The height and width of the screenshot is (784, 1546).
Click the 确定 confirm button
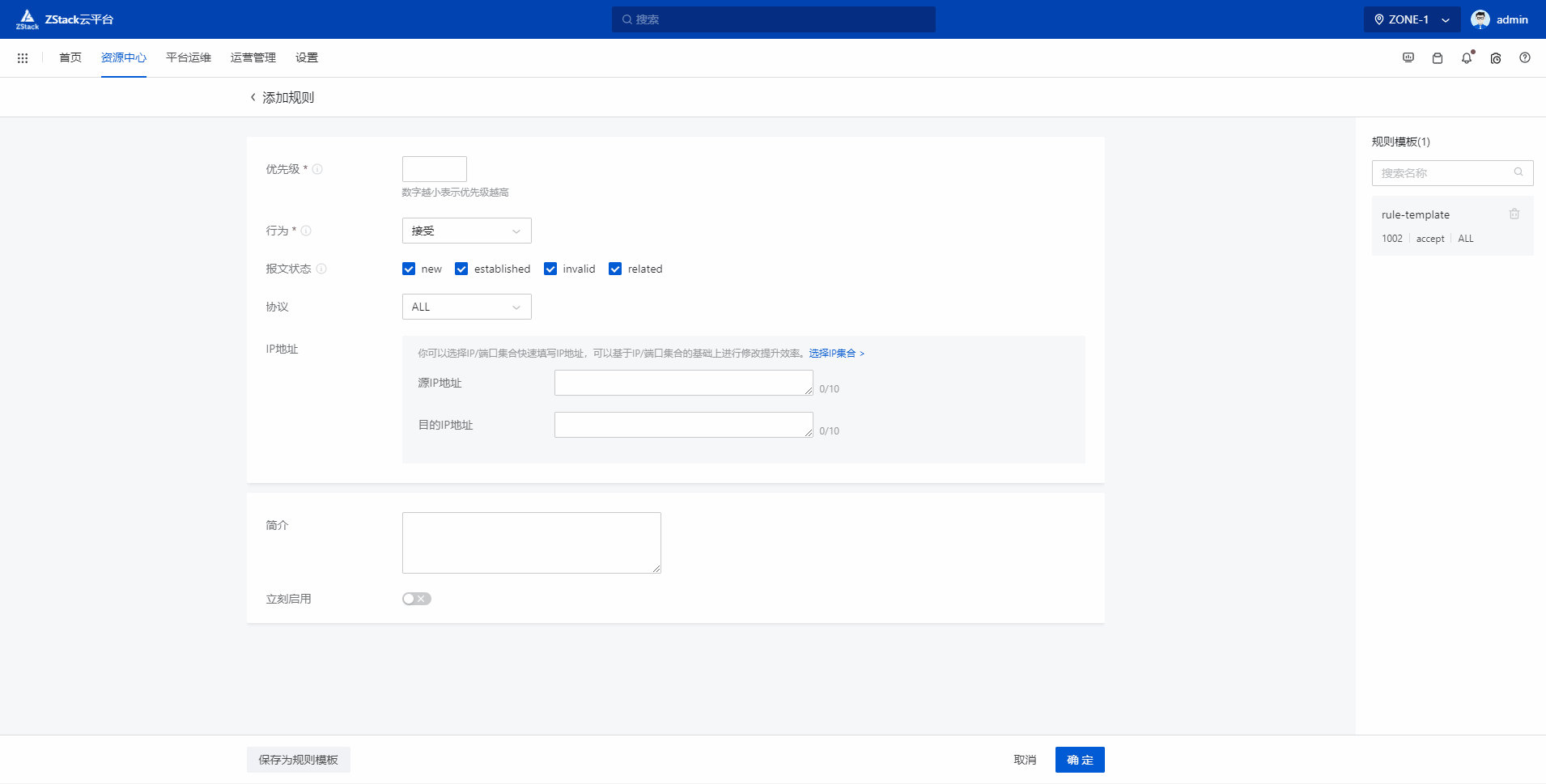tap(1079, 760)
